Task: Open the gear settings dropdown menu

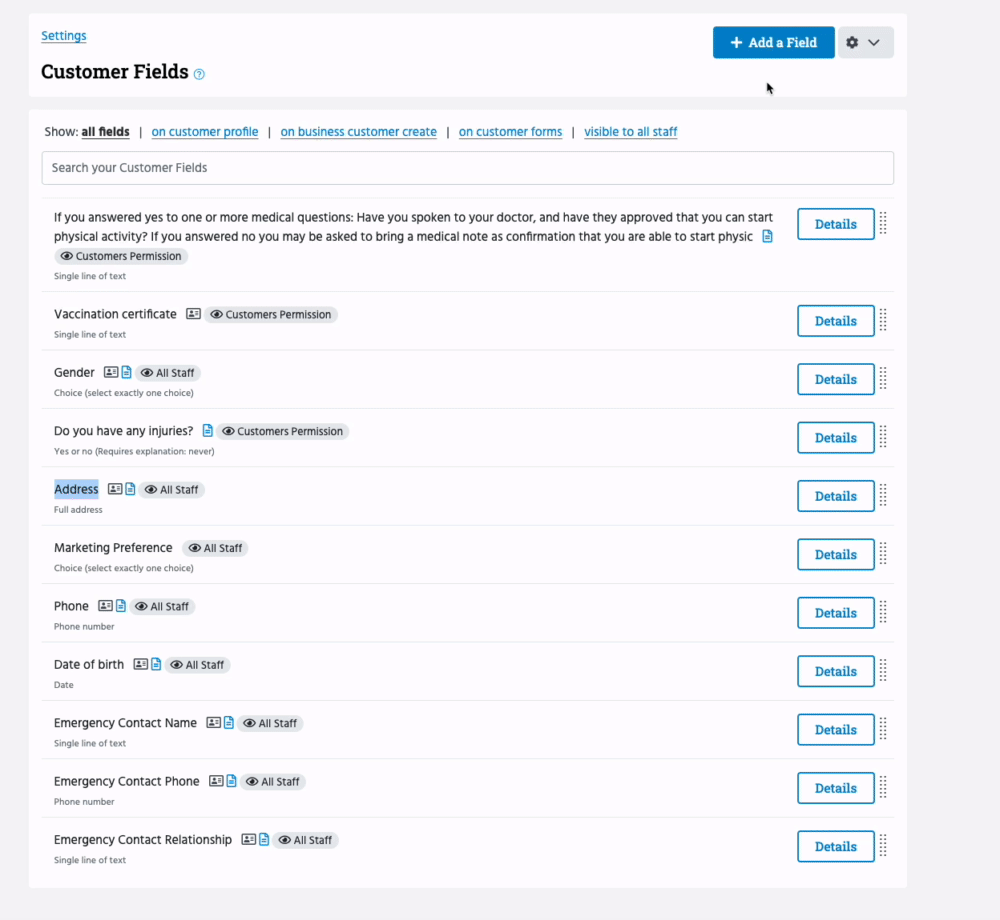Action: 865,42
